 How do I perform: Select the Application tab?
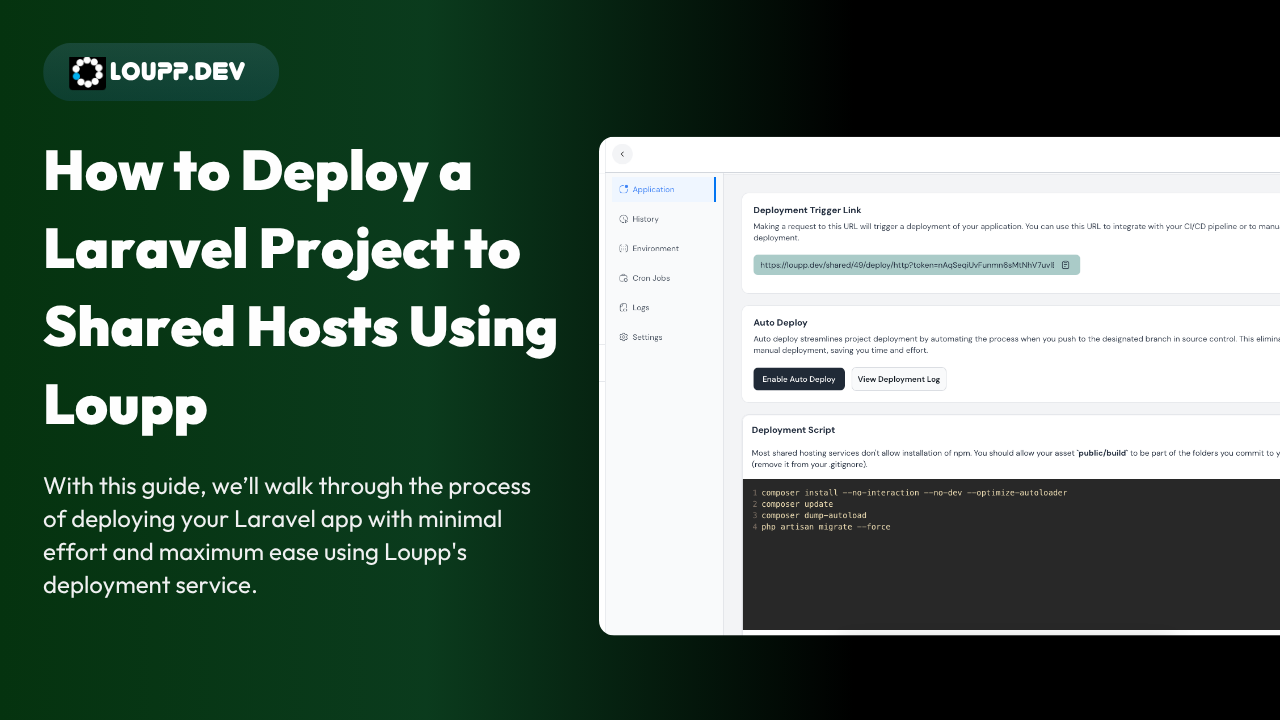click(653, 189)
